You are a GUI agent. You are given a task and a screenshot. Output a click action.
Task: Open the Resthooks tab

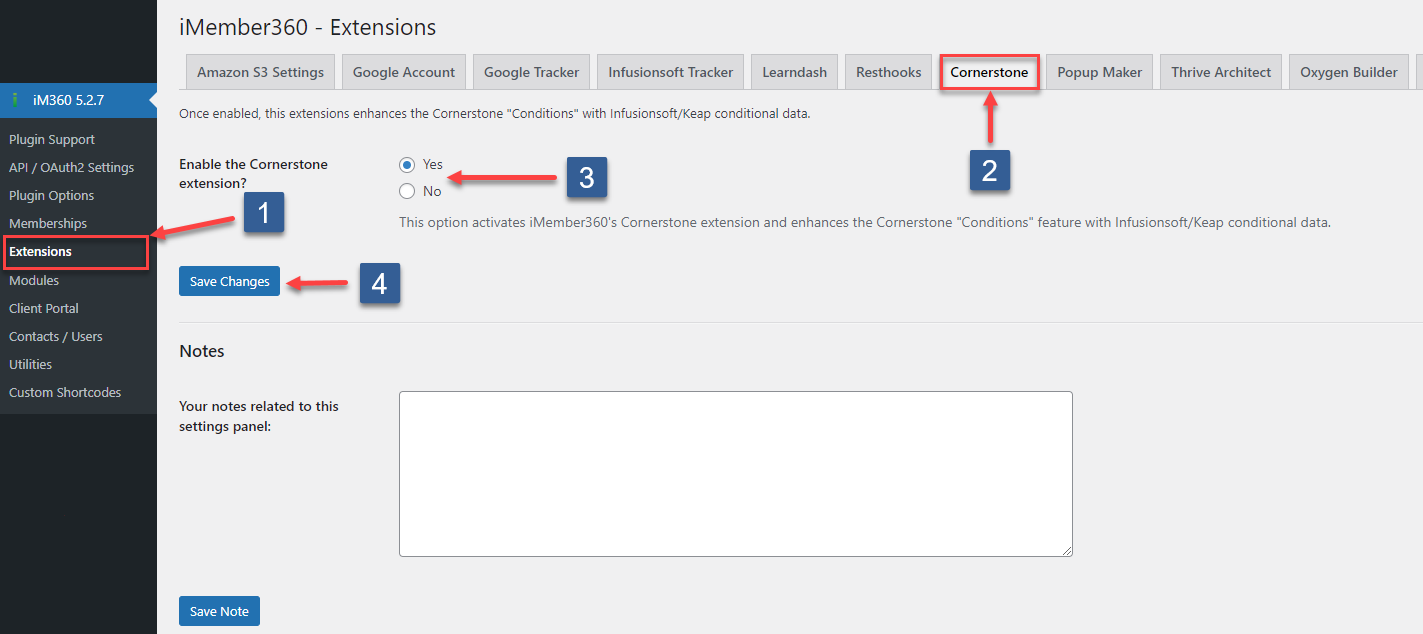coord(888,71)
